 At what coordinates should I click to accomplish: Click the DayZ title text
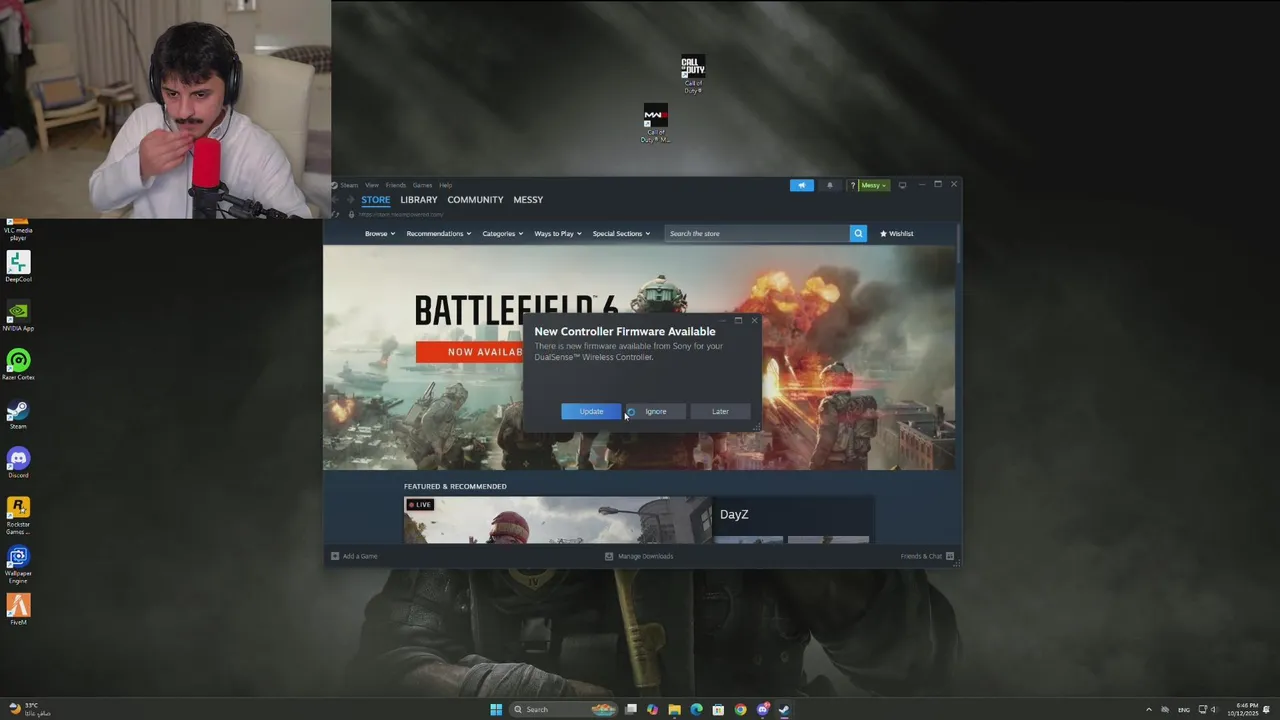point(734,514)
